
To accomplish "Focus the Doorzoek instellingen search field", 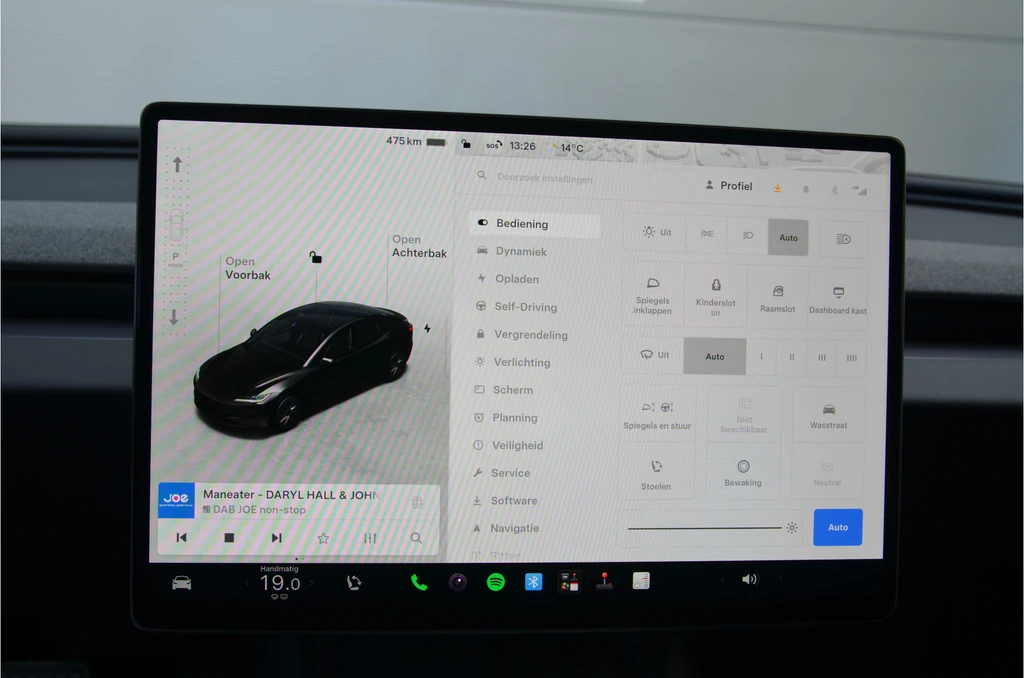I will tap(545, 178).
